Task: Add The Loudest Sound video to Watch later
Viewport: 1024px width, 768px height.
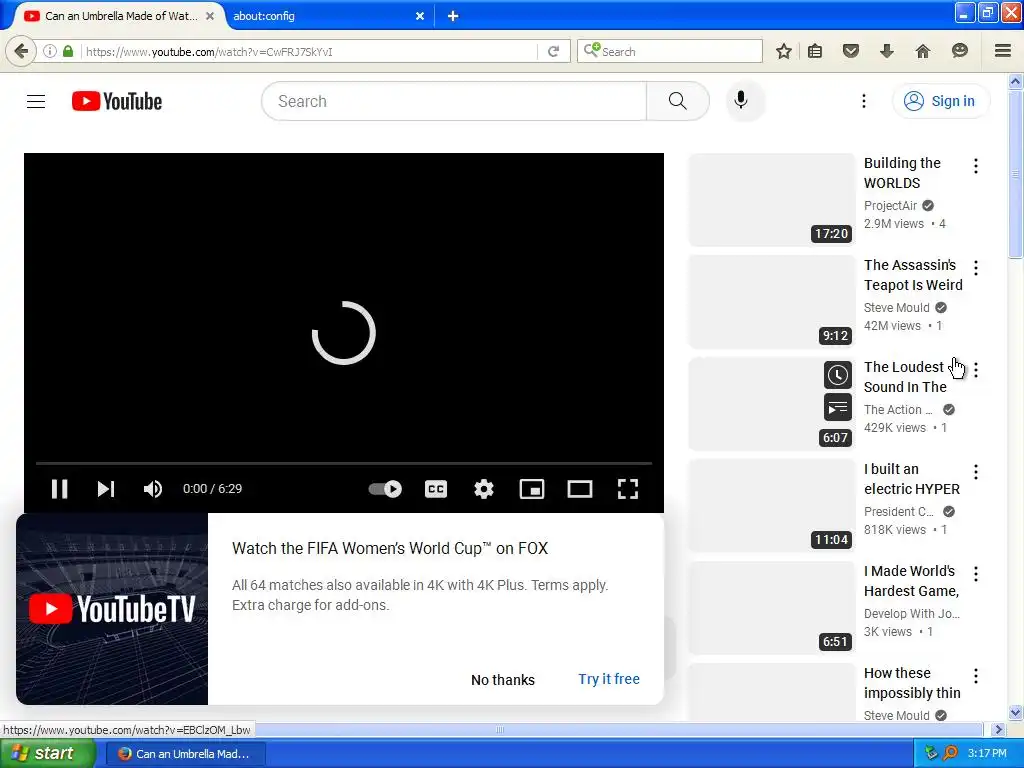Action: 837,375
